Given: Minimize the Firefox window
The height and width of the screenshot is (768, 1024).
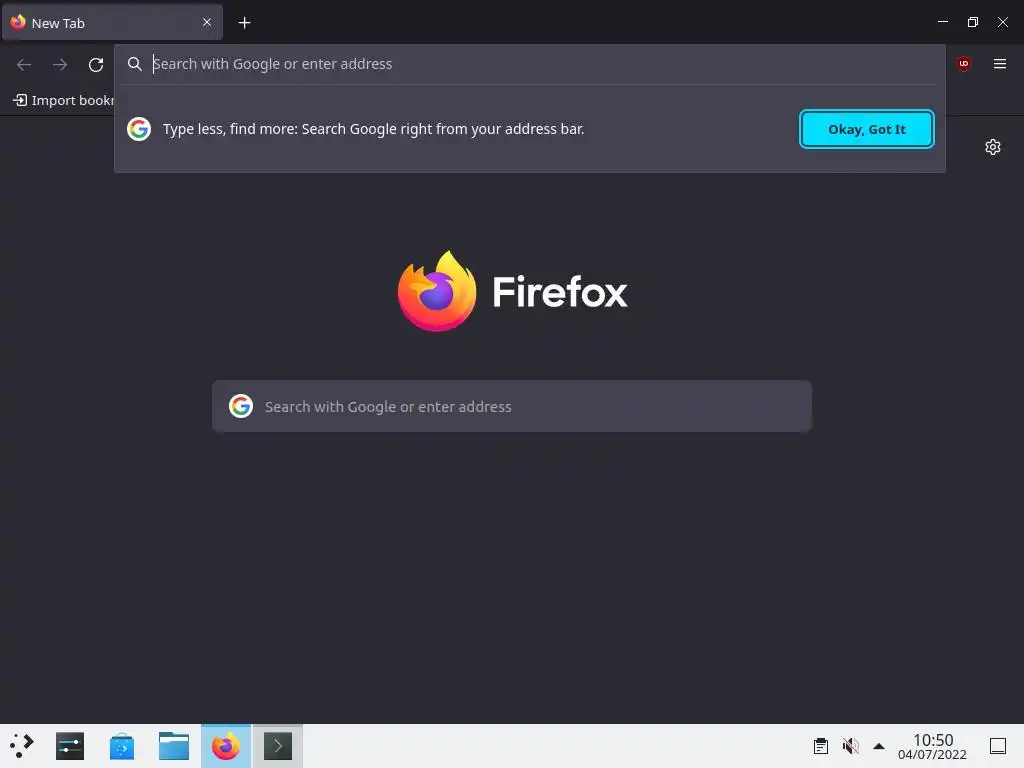Looking at the screenshot, I should (x=942, y=22).
